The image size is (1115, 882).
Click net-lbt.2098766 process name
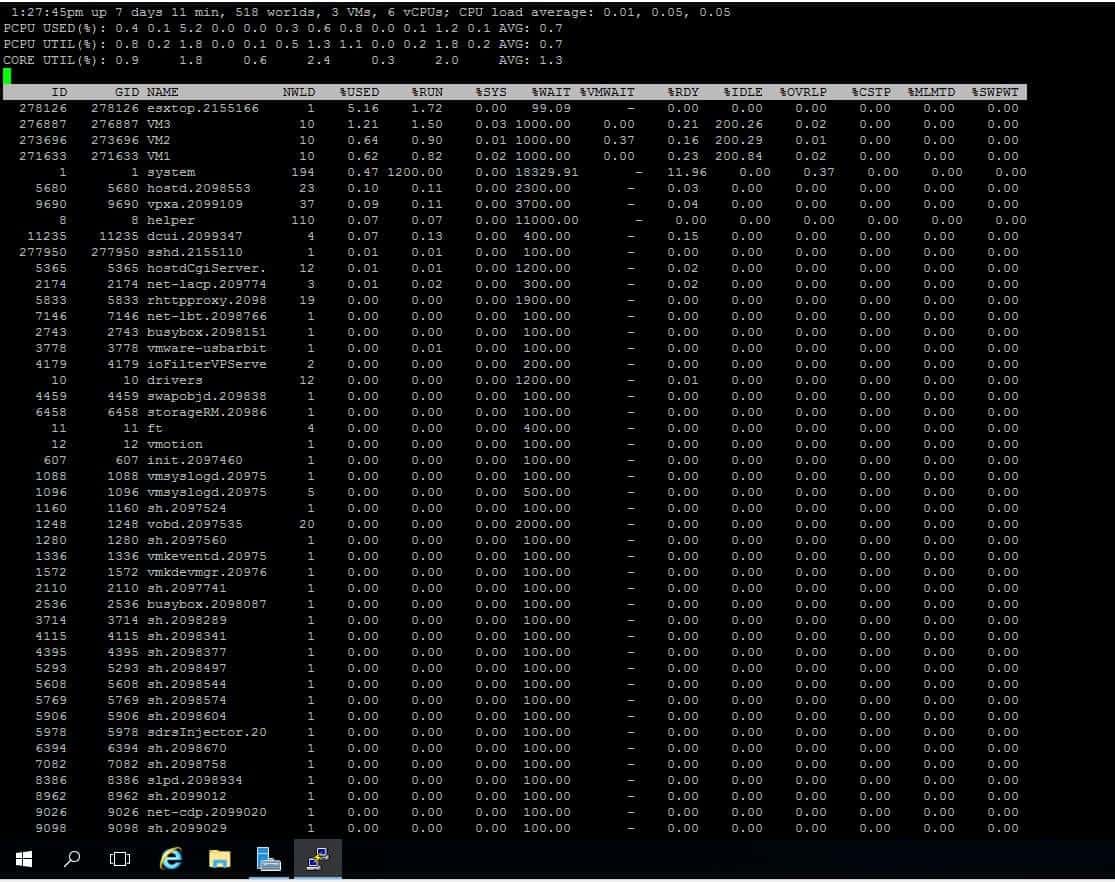pos(206,317)
